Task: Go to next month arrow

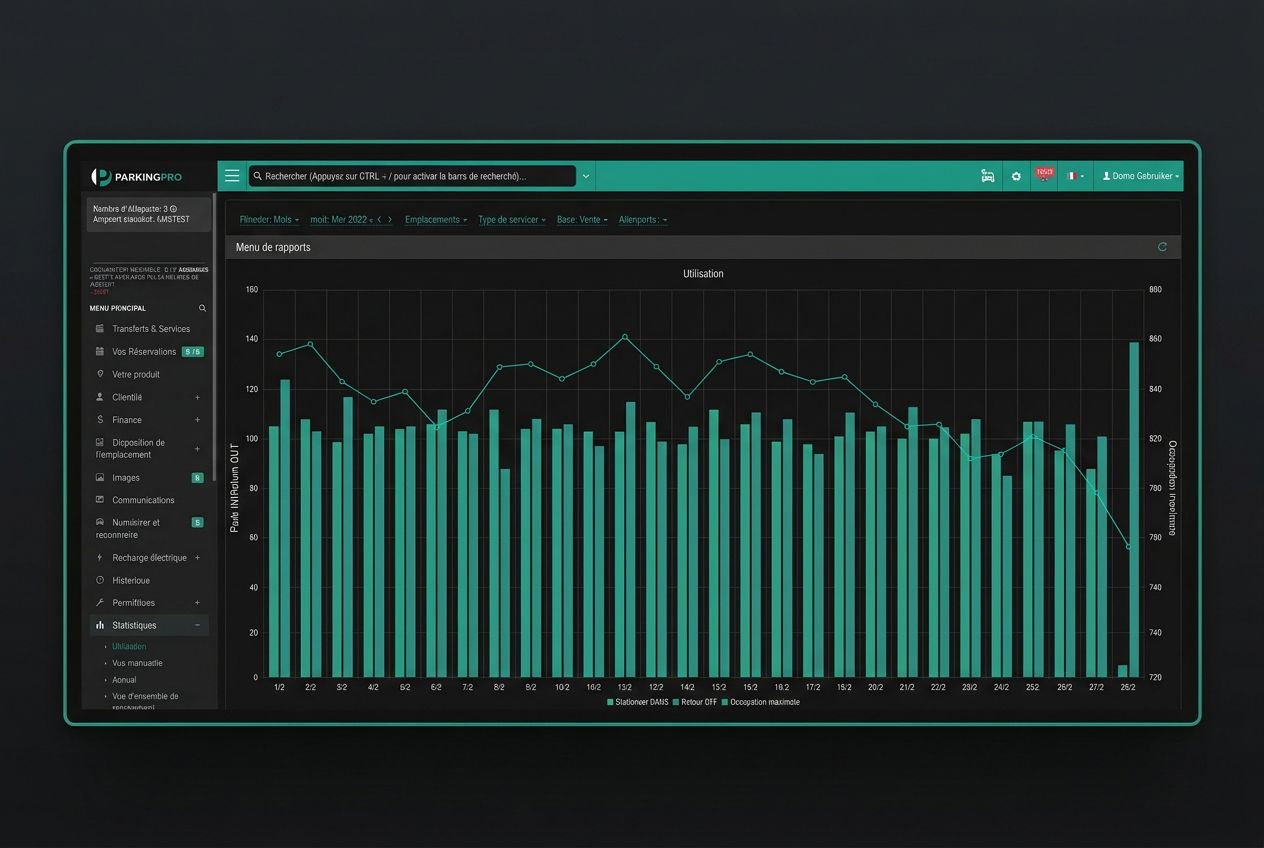Action: [x=390, y=219]
